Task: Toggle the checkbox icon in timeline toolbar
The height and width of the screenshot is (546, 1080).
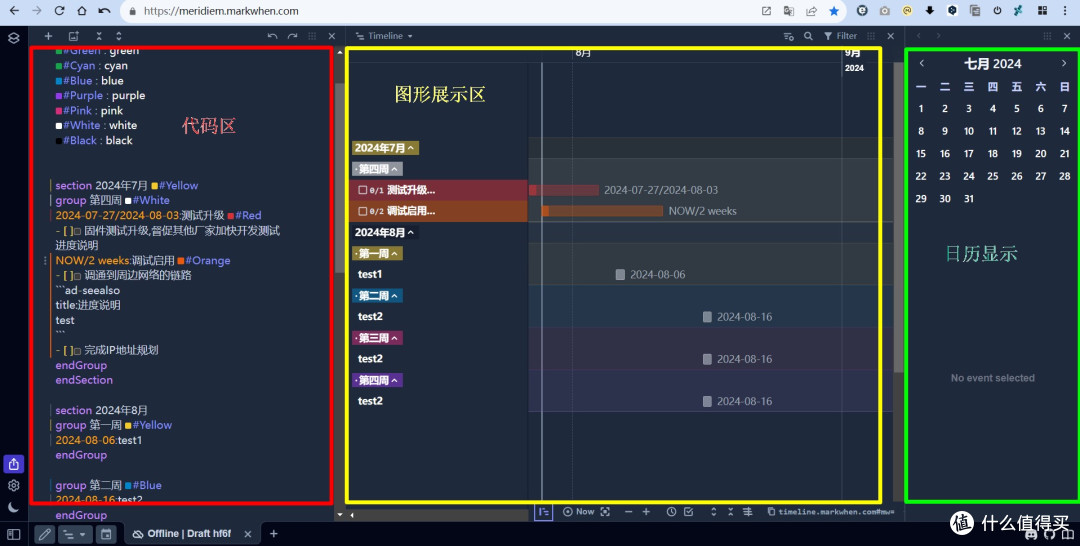Action: (689, 512)
